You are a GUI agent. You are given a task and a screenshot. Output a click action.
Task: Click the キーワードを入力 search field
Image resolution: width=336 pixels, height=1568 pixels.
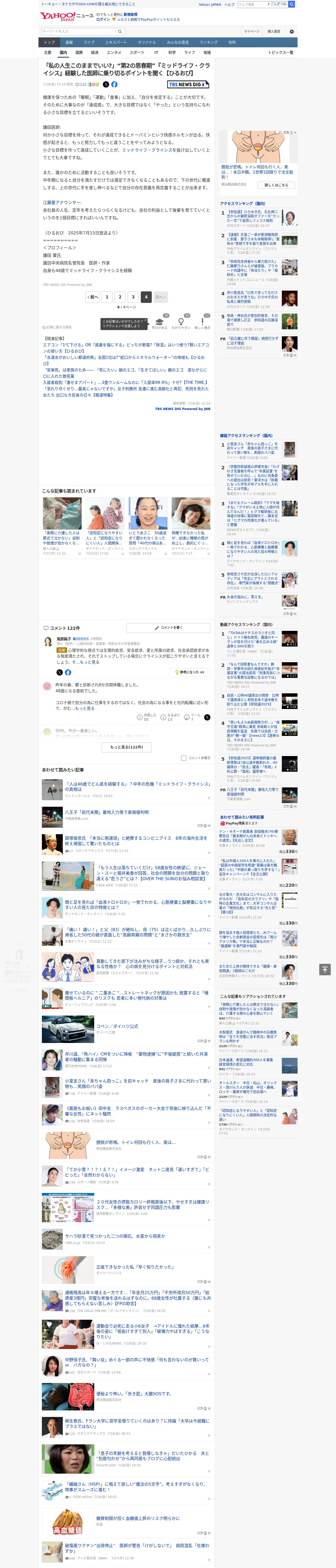(79, 32)
